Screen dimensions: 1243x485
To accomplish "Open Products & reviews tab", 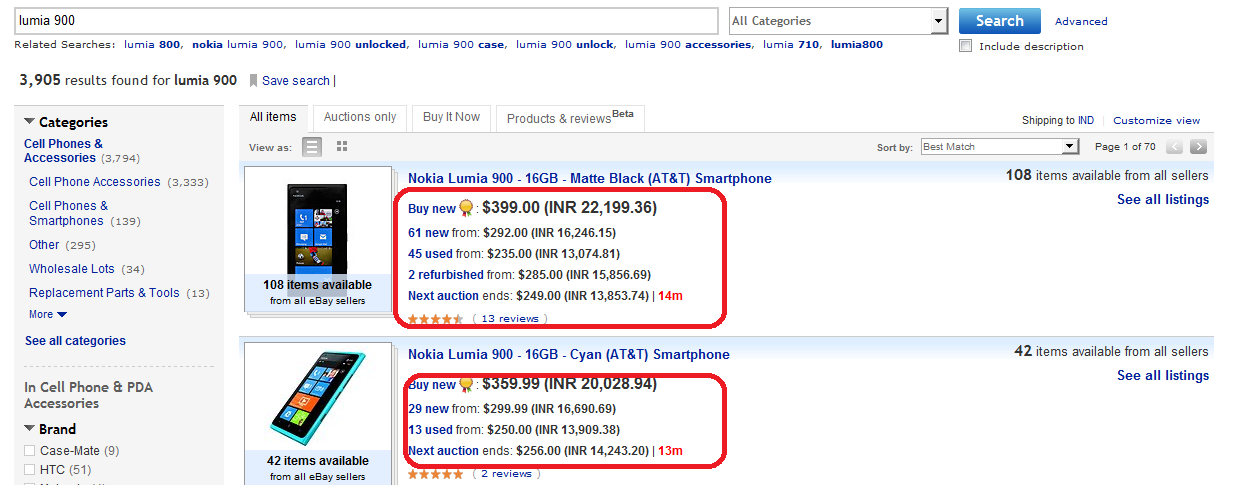I will click(570, 118).
